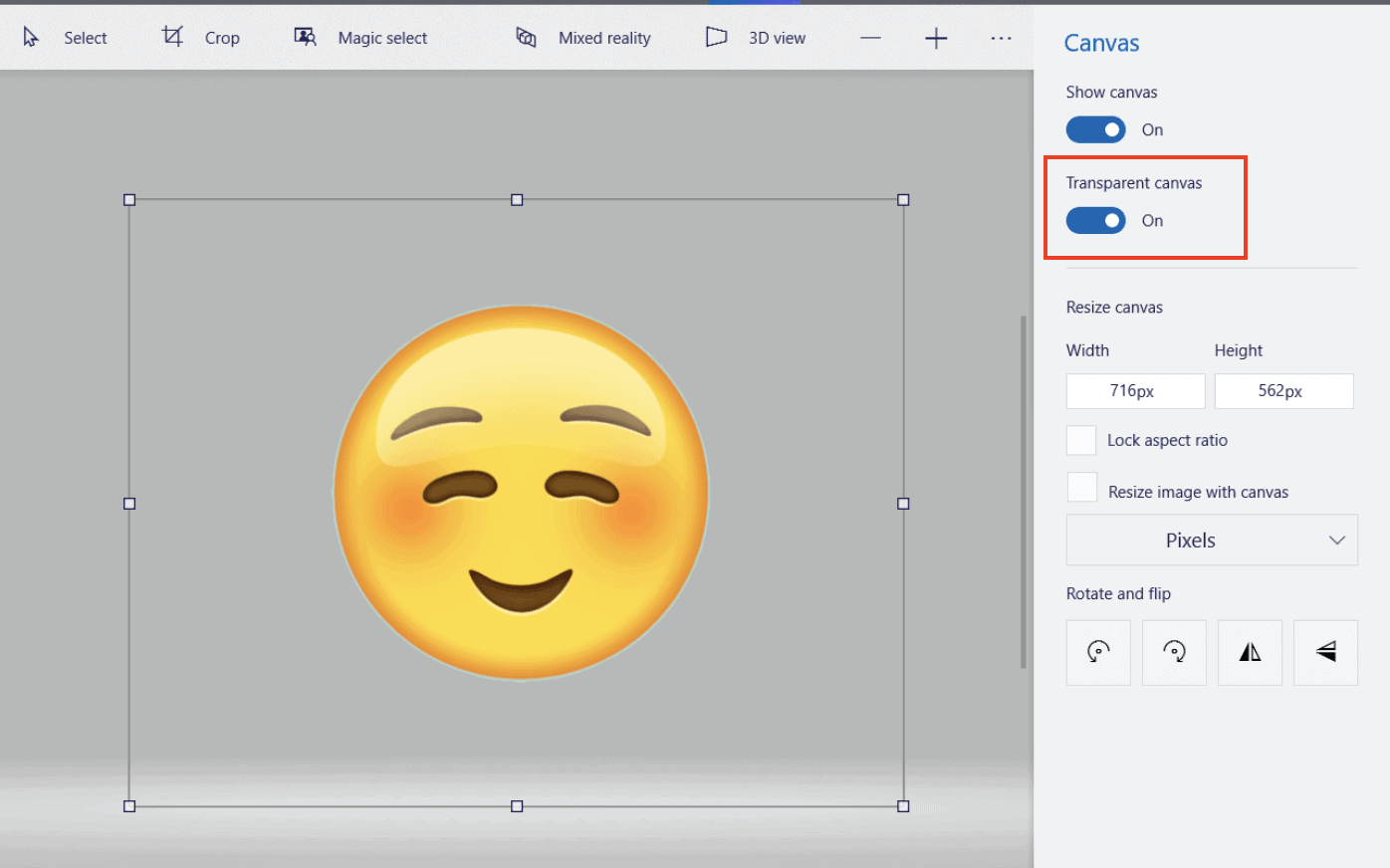Open the more options ellipsis menu
Viewport: 1390px width, 868px height.
(x=1001, y=38)
